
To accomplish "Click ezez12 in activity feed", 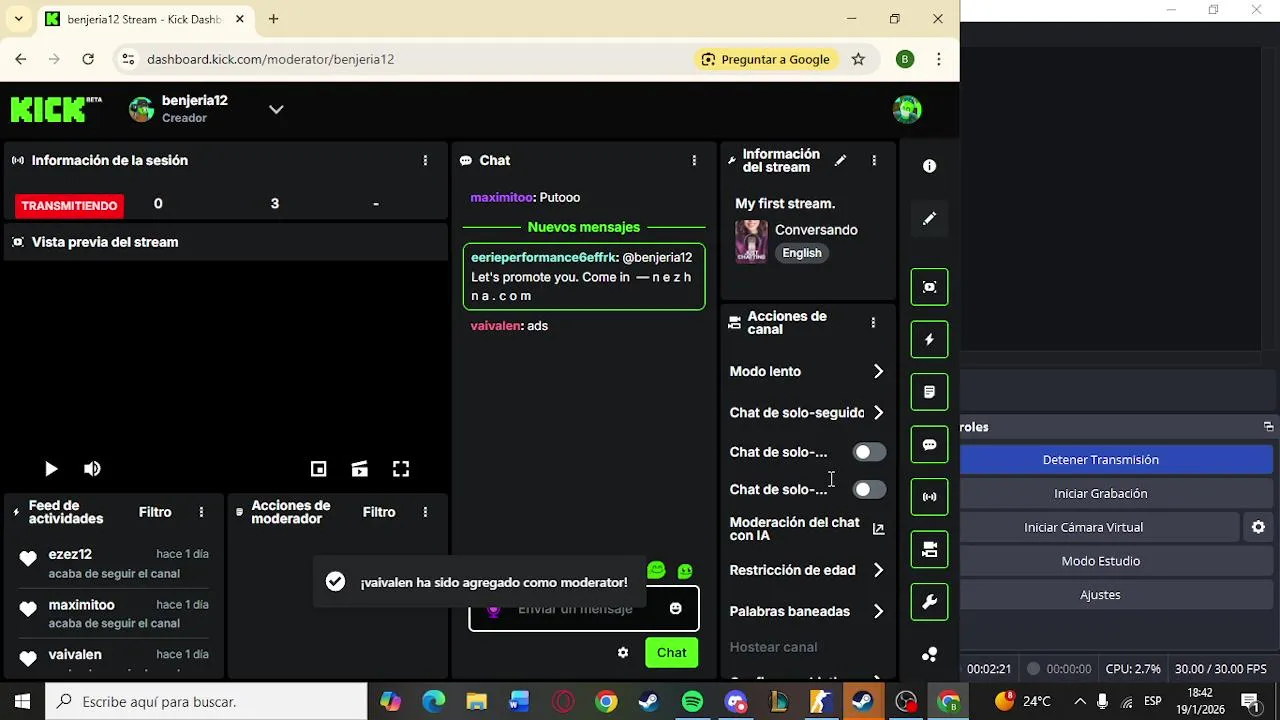I will click(x=70, y=554).
